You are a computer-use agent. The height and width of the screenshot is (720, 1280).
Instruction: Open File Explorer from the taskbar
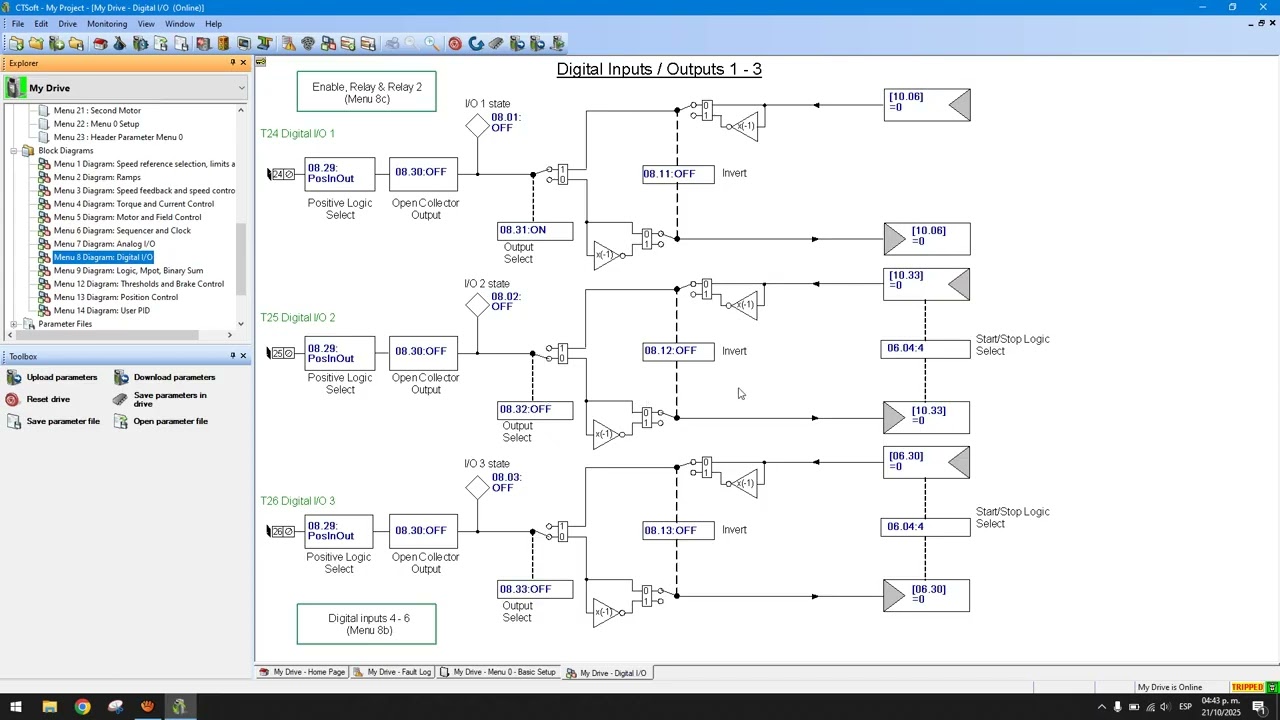(49, 707)
